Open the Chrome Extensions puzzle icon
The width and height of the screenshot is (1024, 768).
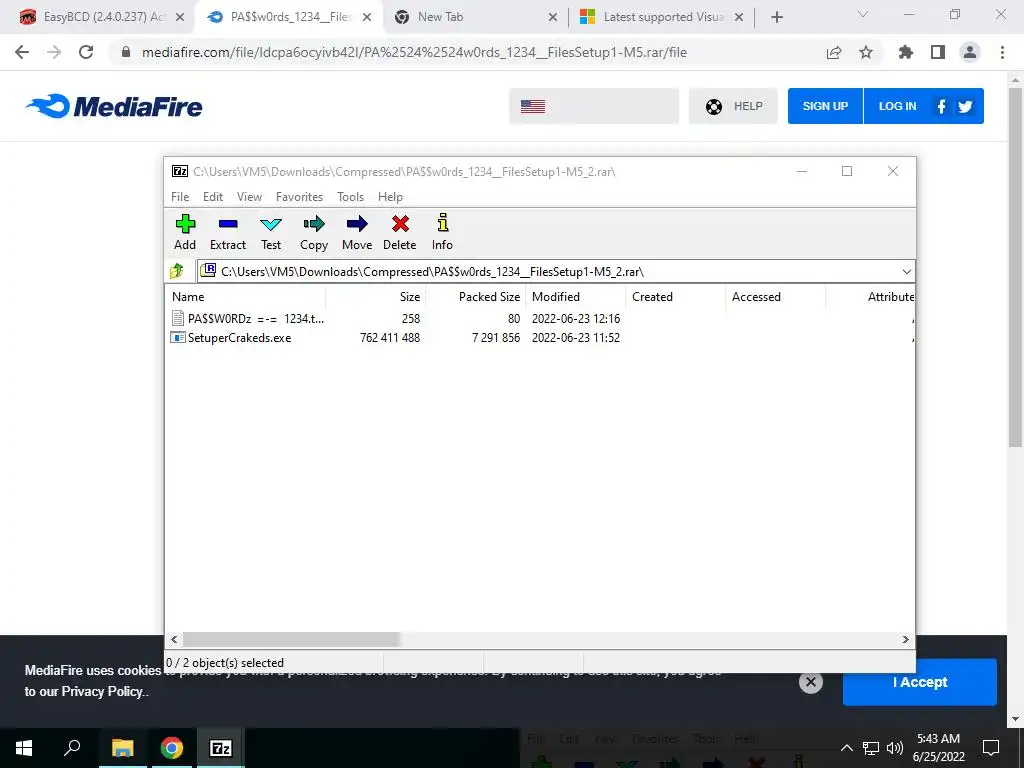[x=906, y=52]
